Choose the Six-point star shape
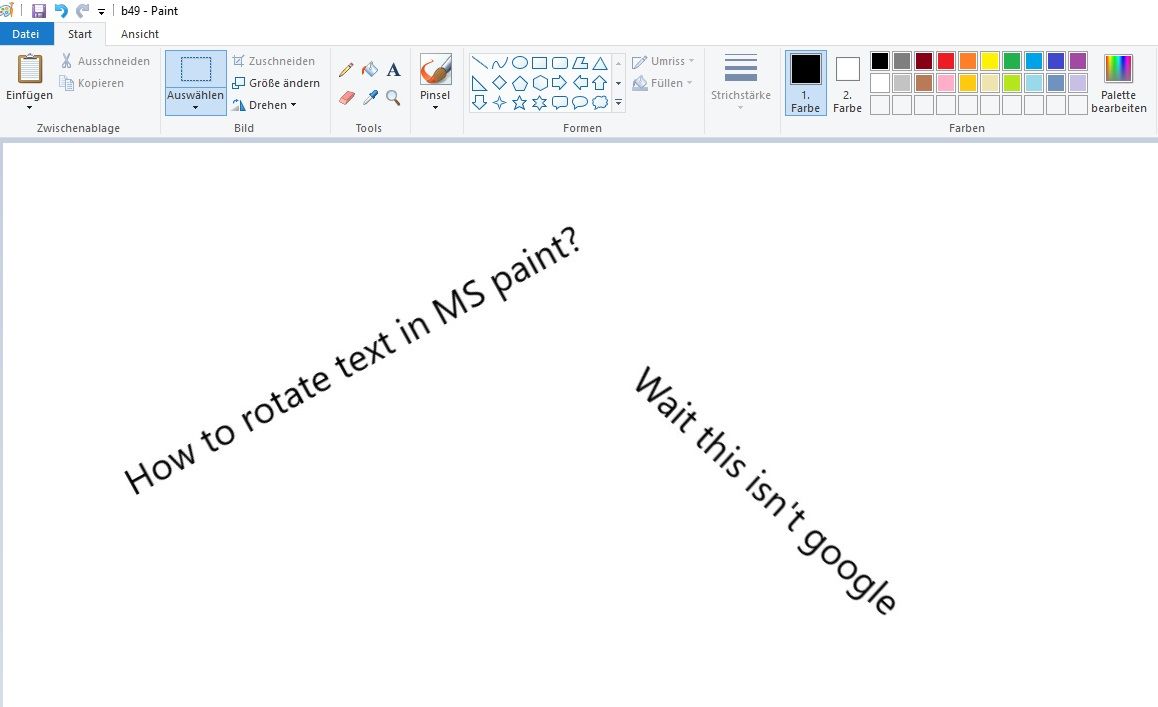Viewport: 1158px width, 707px height. point(539,102)
